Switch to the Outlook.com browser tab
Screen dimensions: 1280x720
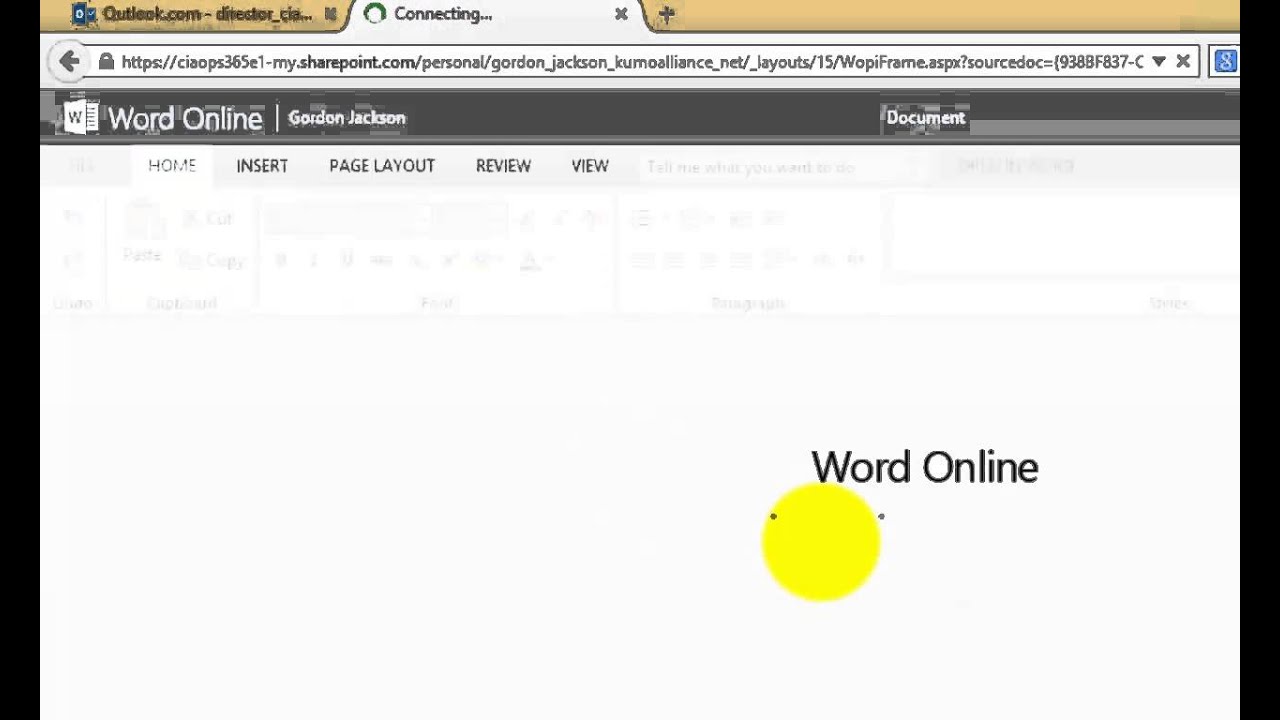tap(196, 14)
